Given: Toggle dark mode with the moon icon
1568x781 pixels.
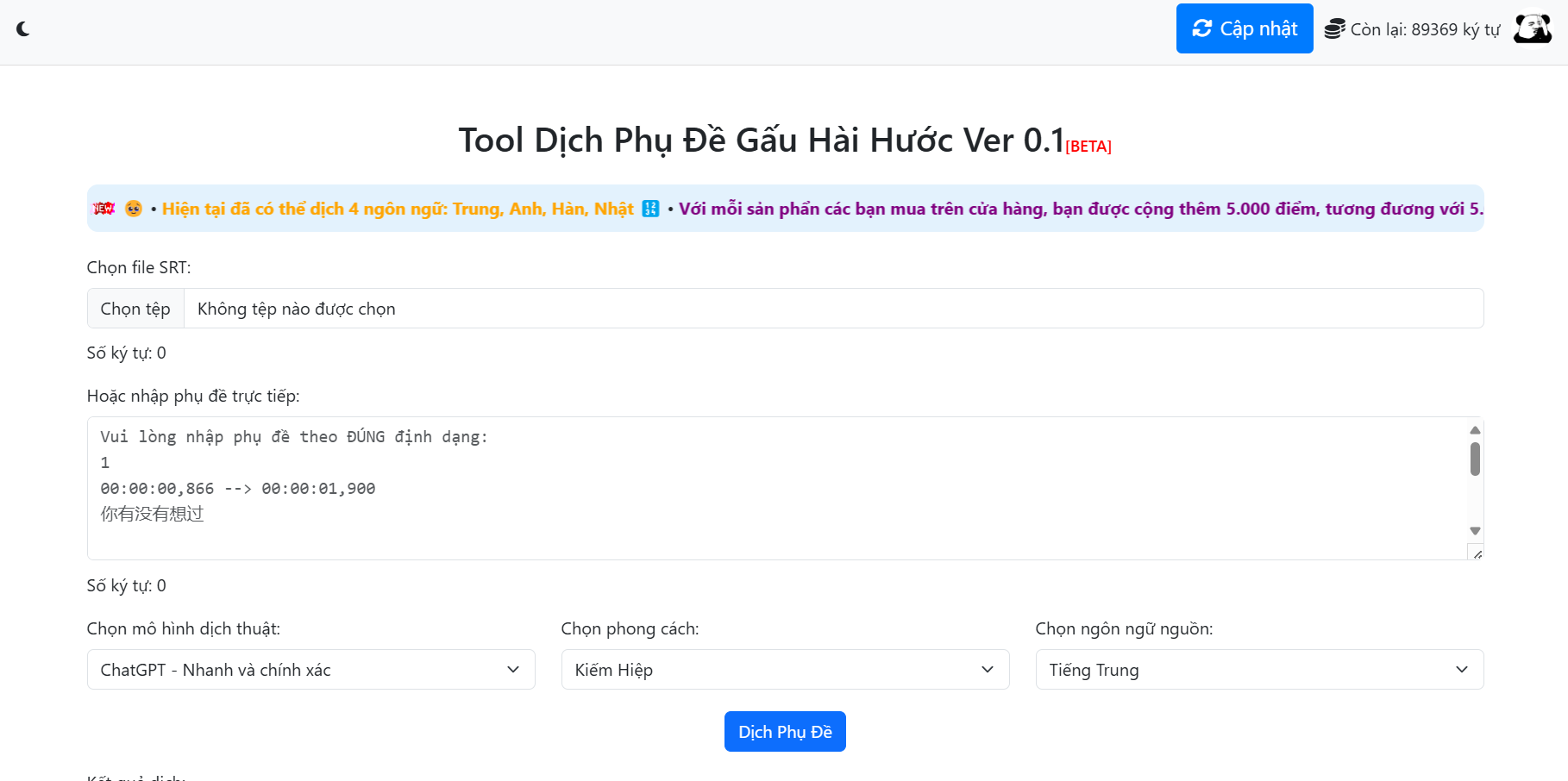Looking at the screenshot, I should [x=23, y=29].
